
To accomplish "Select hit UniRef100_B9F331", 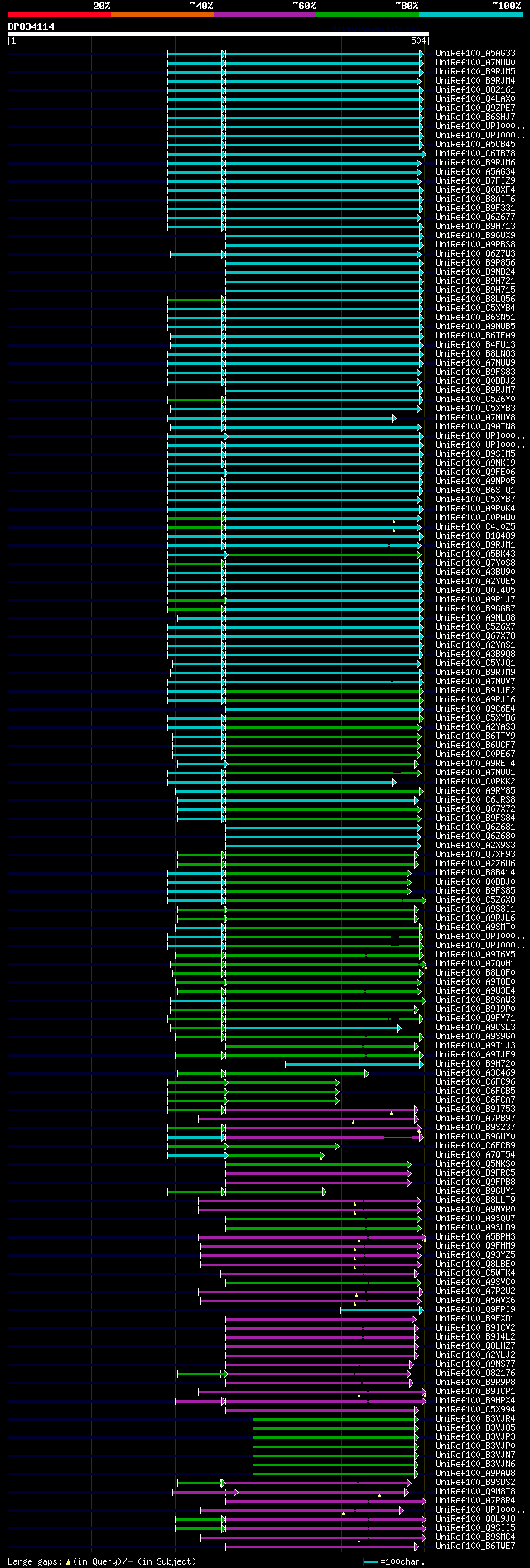I will (475, 209).
